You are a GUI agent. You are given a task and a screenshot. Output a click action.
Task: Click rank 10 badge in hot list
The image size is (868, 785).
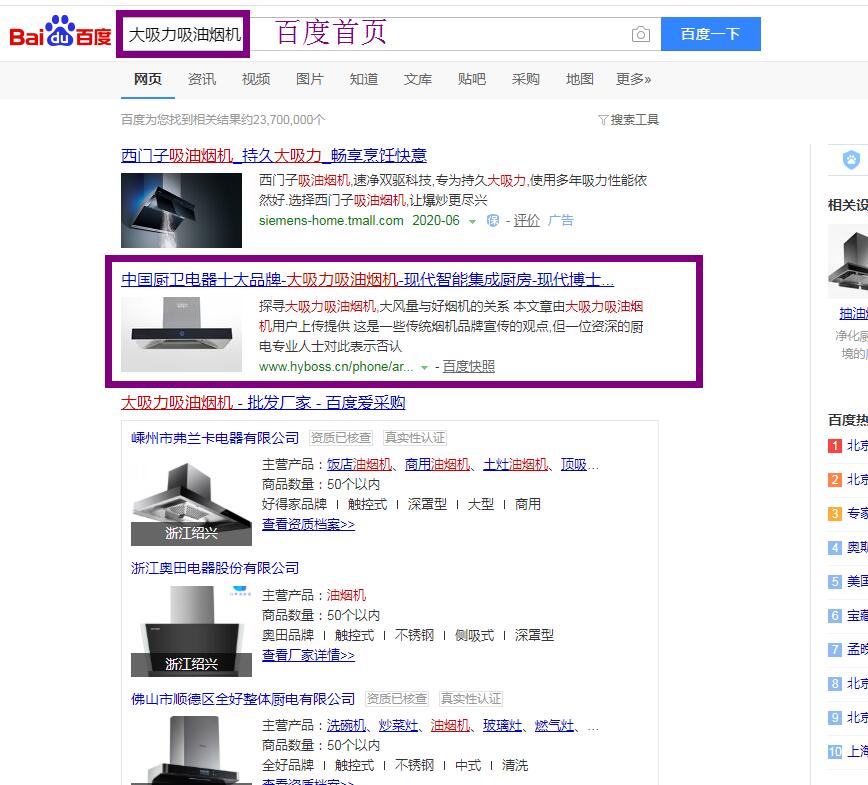pos(834,752)
